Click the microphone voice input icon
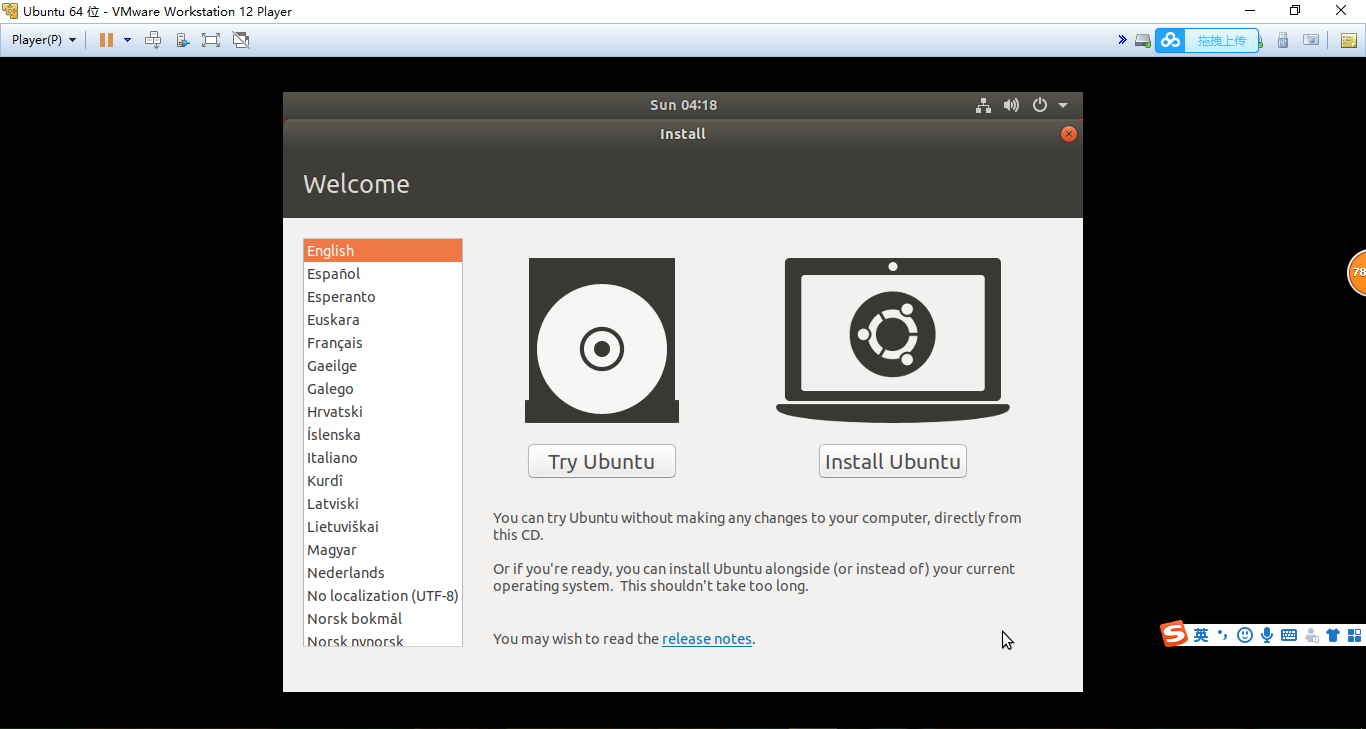The height and width of the screenshot is (729, 1366). pos(1267,635)
